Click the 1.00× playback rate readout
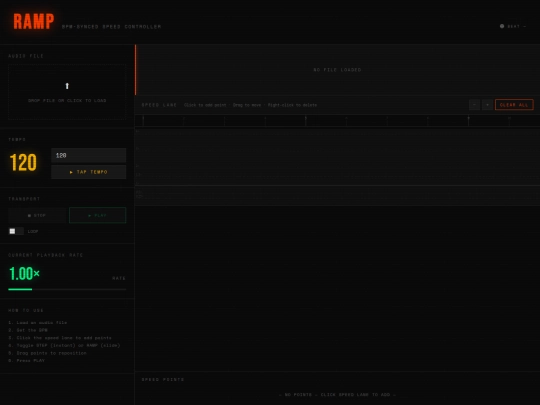Image resolution: width=540 pixels, height=405 pixels. point(24,274)
